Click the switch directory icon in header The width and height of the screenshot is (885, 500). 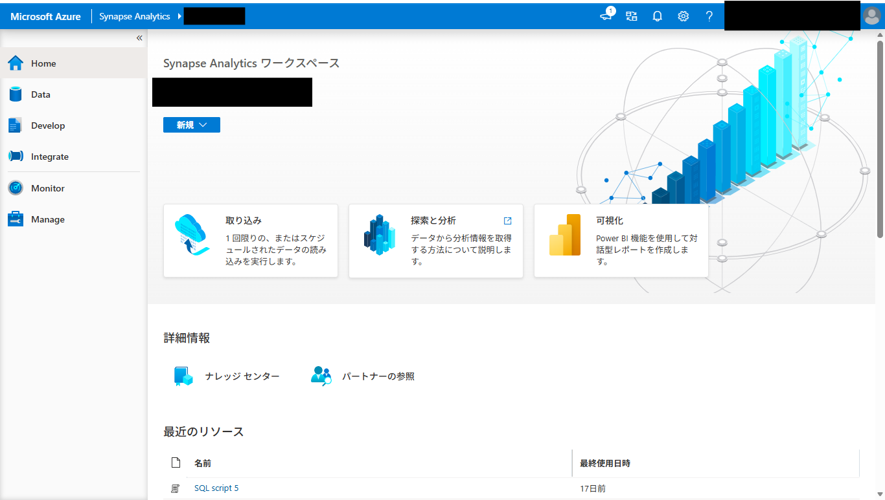click(x=631, y=16)
